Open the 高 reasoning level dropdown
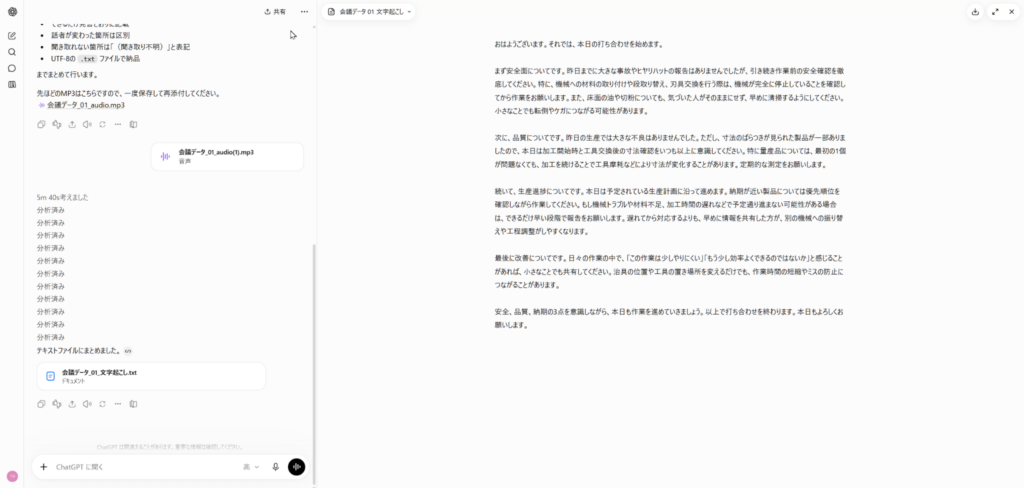Viewport: 1024px width, 488px height. pyautogui.click(x=251, y=467)
